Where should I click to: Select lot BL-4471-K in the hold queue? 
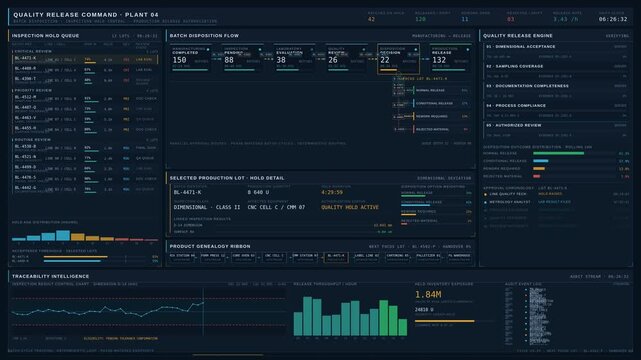point(85,60)
